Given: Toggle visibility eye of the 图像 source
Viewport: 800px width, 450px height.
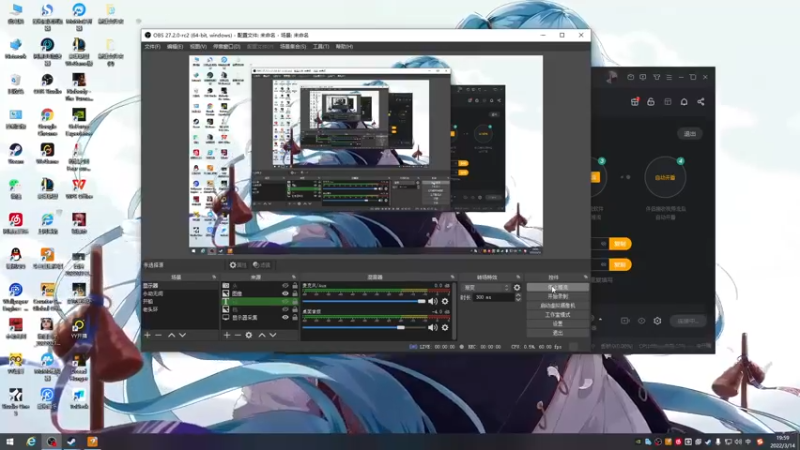Looking at the screenshot, I should point(285,294).
